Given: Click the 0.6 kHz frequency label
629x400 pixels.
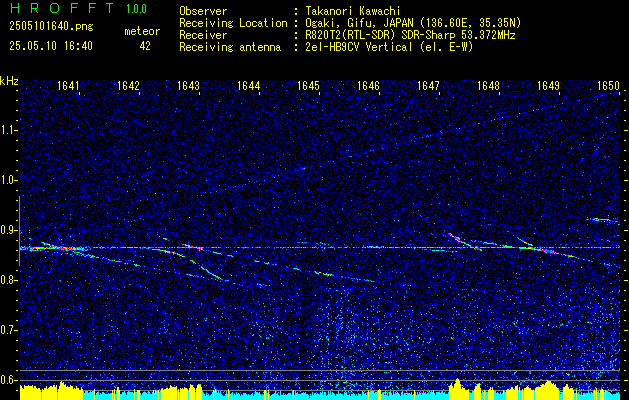Looking at the screenshot, I should point(7,380).
